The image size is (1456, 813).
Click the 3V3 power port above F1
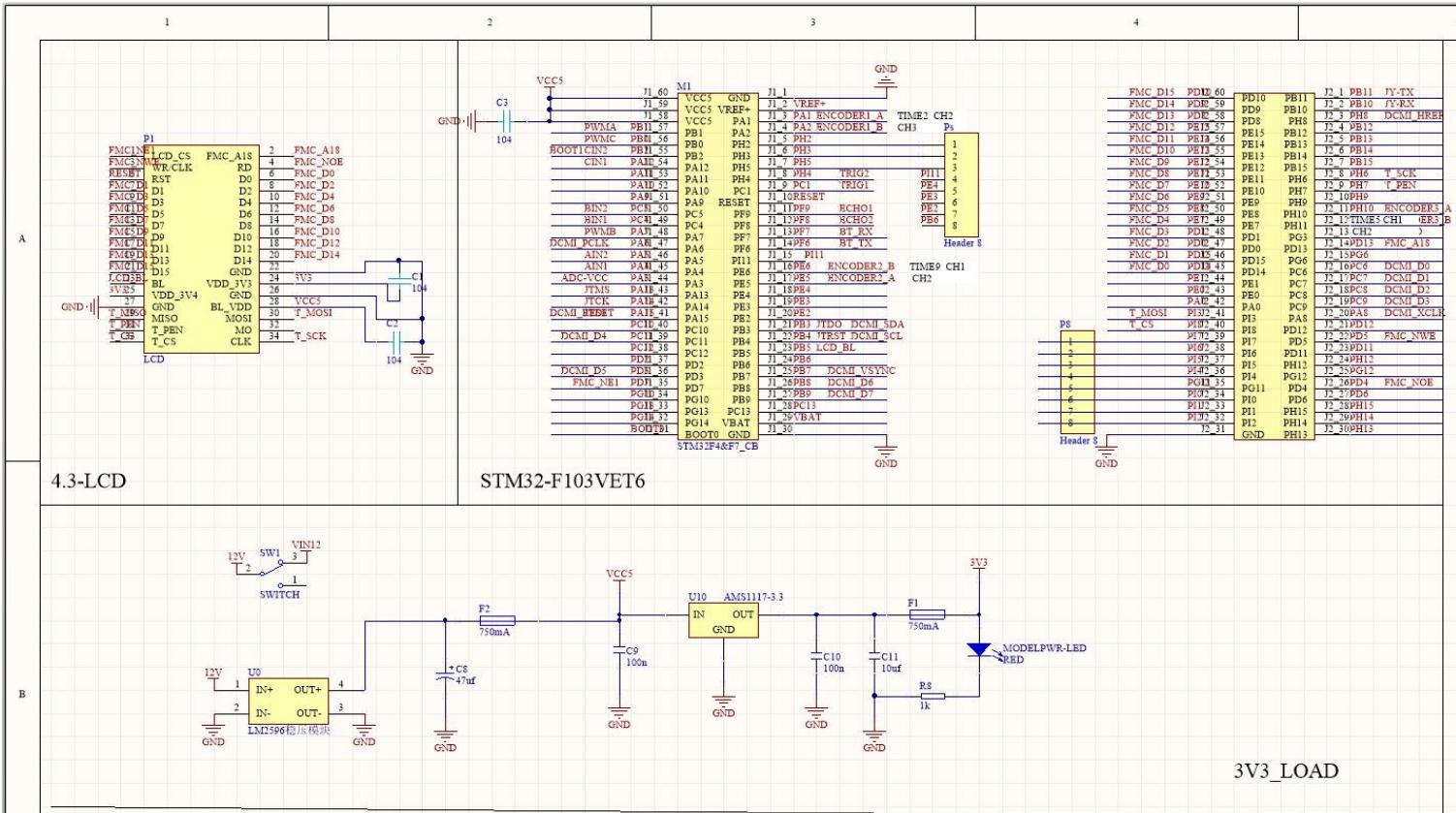979,564
